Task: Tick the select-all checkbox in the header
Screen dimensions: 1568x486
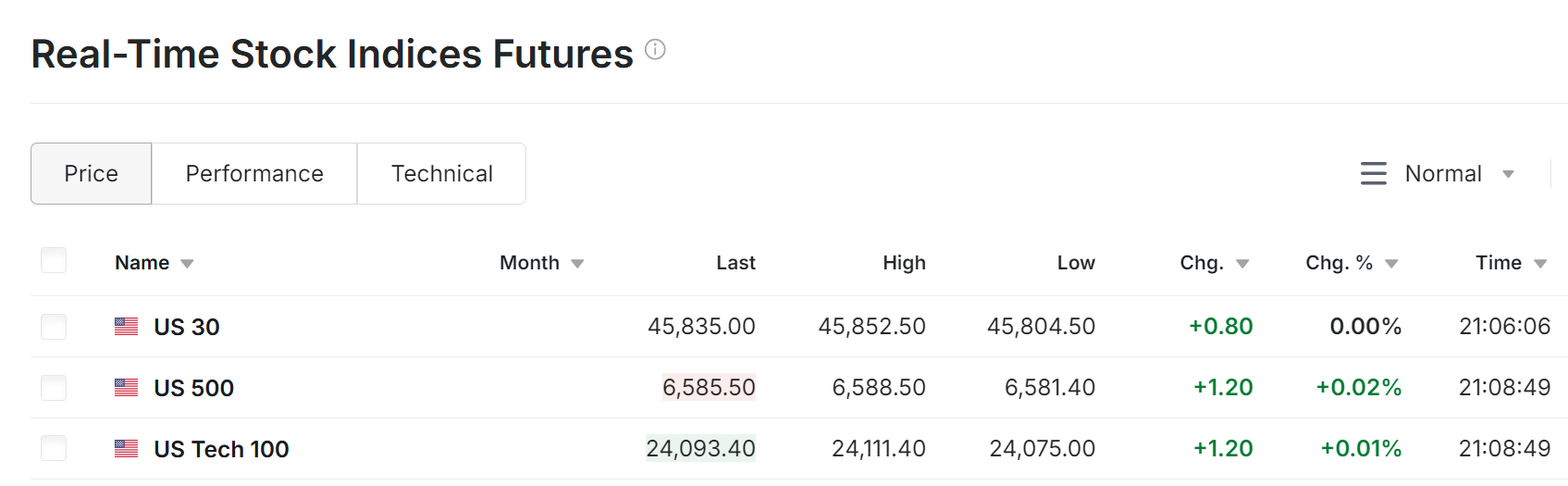Action: tap(54, 261)
